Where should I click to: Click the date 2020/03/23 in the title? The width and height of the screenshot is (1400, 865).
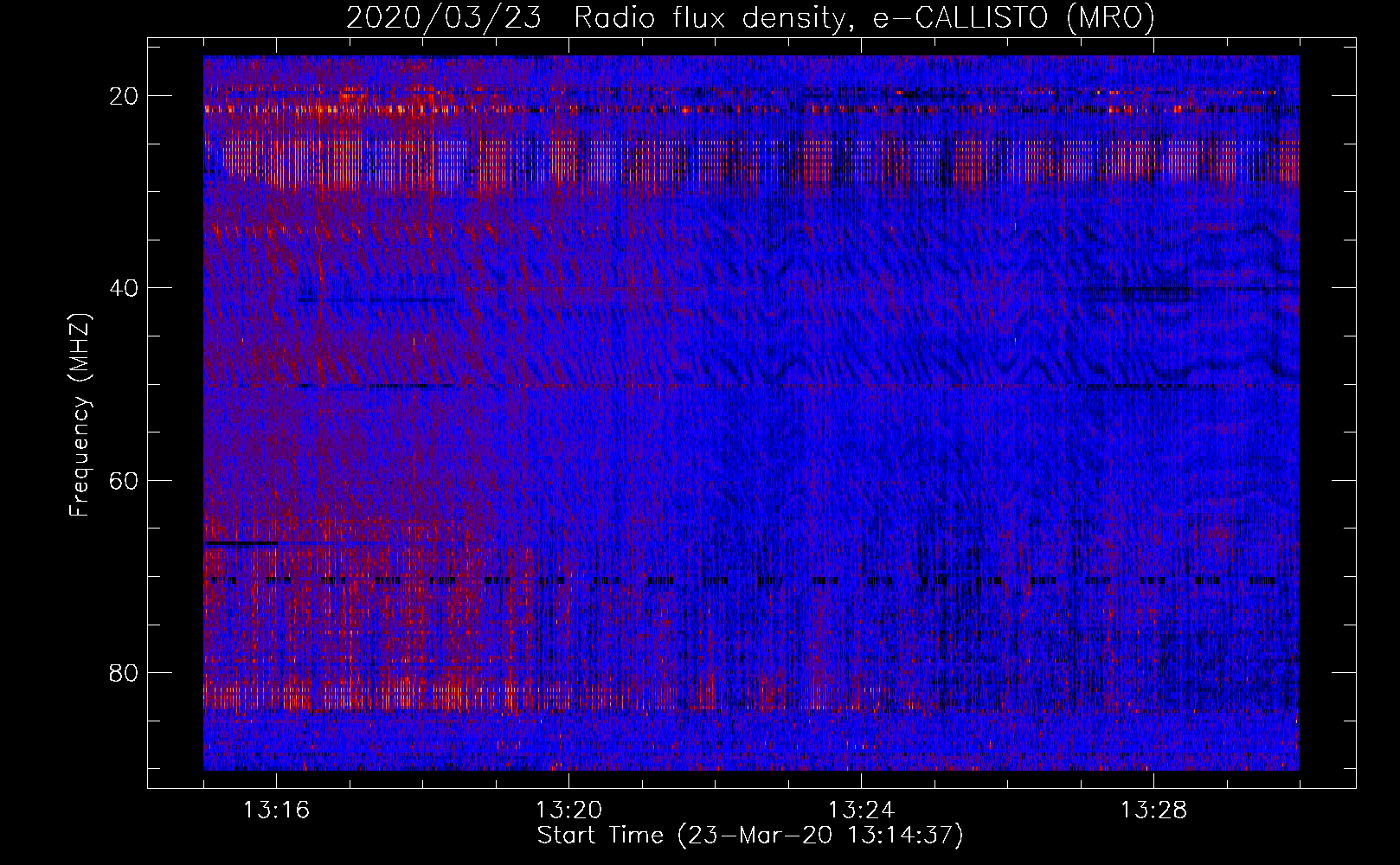[444, 19]
